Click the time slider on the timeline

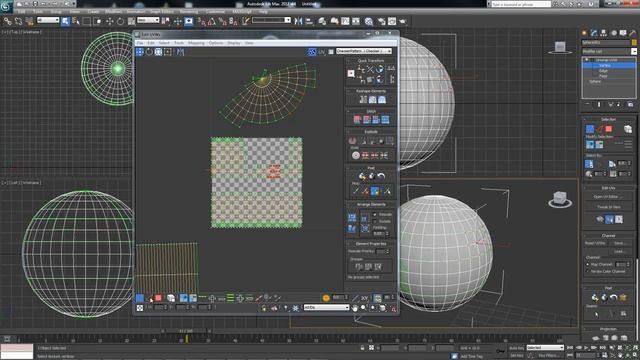click(186, 331)
